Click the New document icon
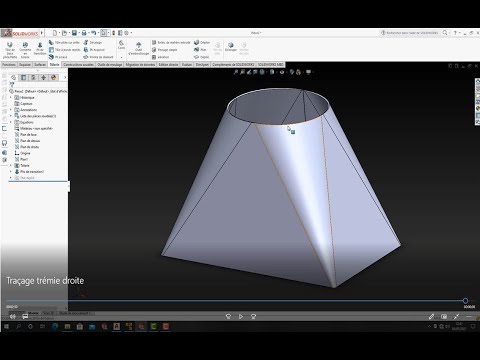Viewport: 480px width, 360px height. click(x=55, y=33)
